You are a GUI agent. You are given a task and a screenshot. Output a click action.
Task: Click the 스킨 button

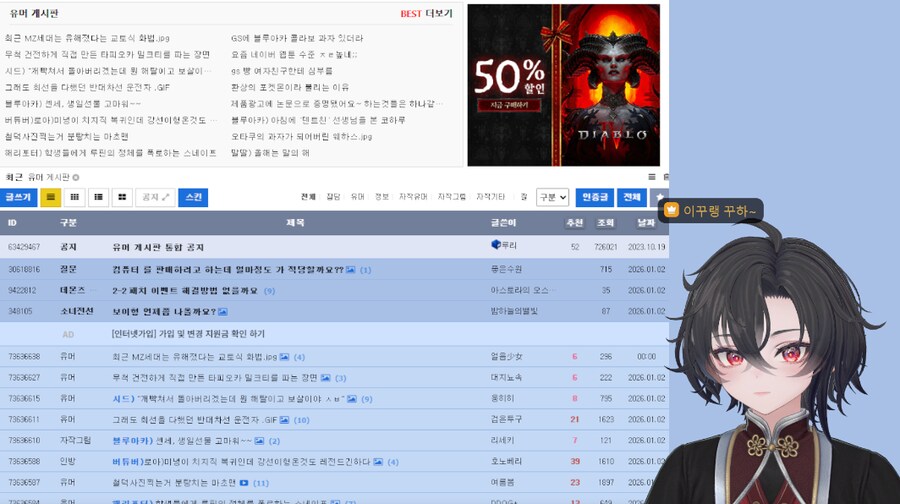point(193,197)
